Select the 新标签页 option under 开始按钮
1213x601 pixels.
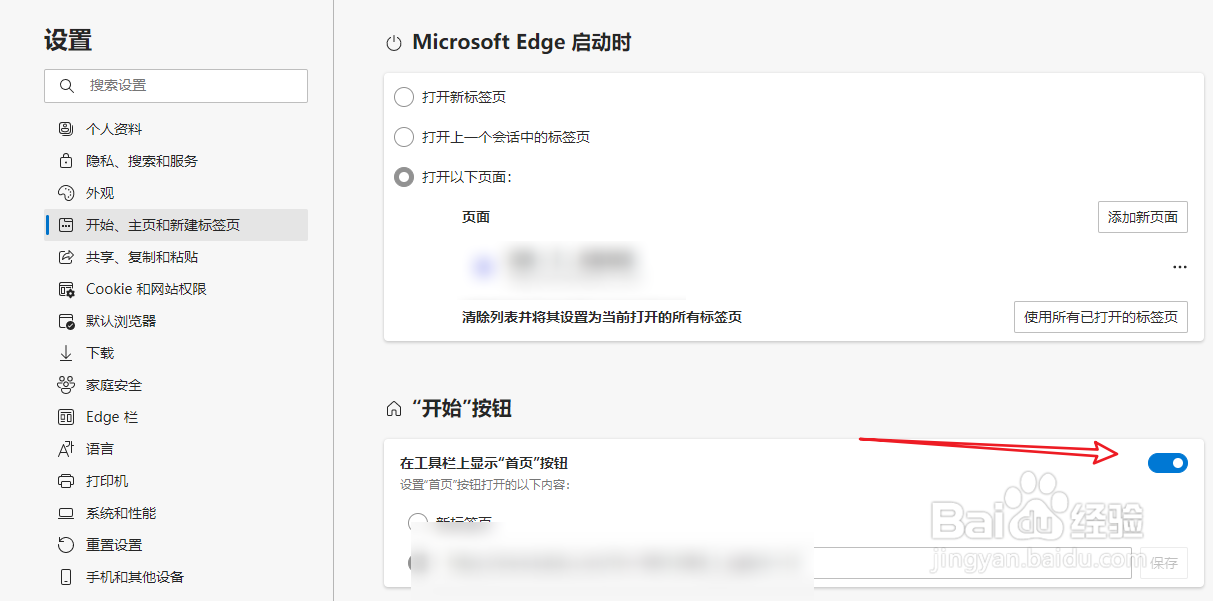pyautogui.click(x=417, y=522)
